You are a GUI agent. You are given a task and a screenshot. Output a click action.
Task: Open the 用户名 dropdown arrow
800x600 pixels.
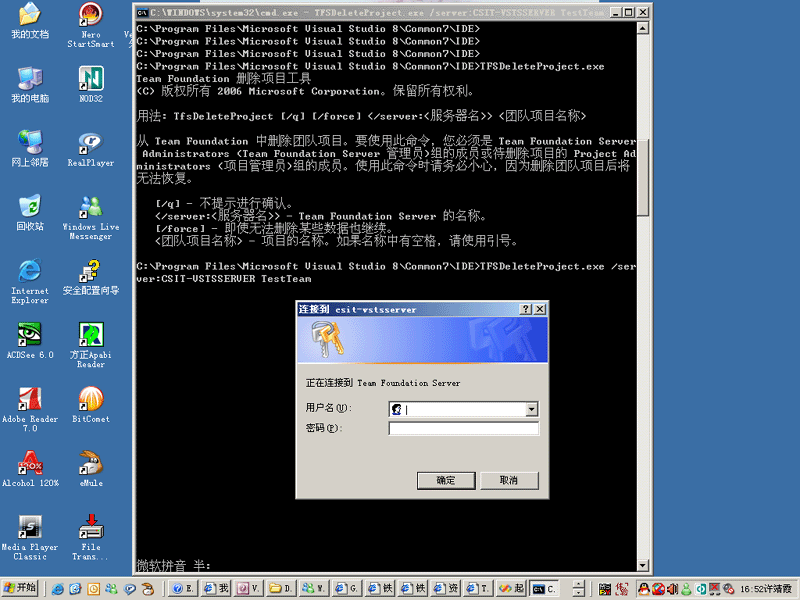[x=531, y=409]
